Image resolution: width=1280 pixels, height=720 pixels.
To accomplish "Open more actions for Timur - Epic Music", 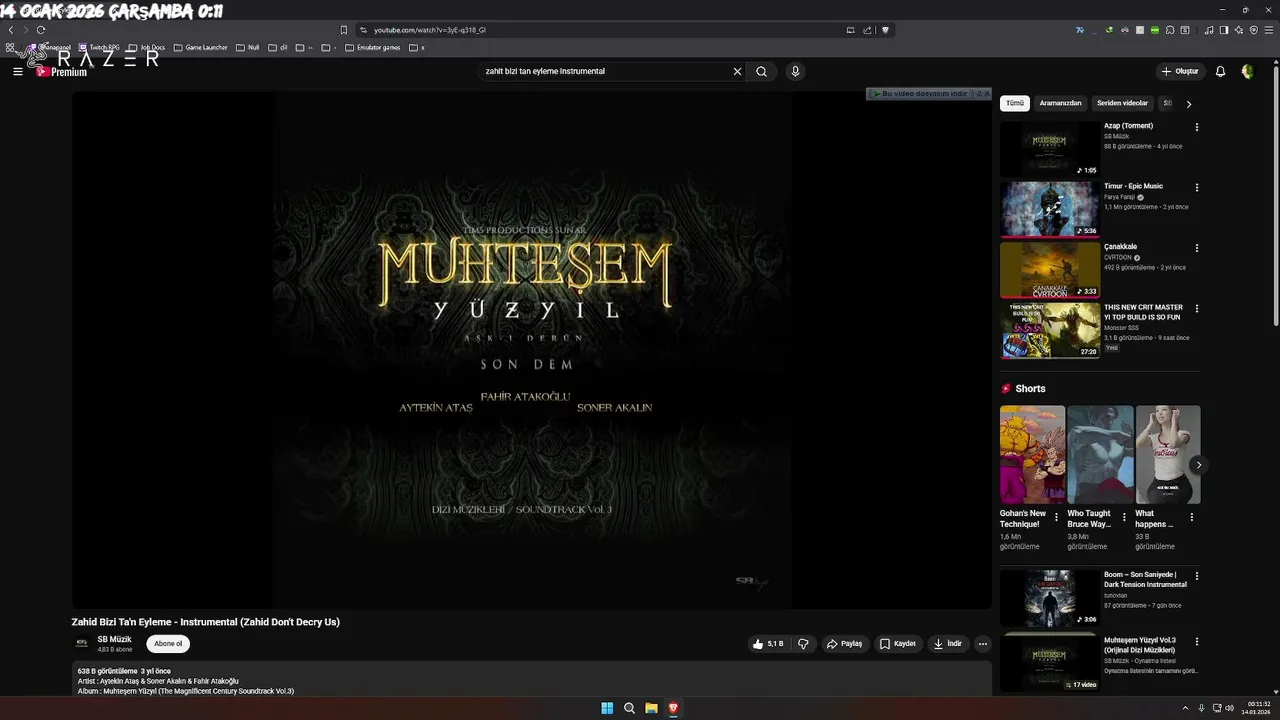I will pos(1197,187).
